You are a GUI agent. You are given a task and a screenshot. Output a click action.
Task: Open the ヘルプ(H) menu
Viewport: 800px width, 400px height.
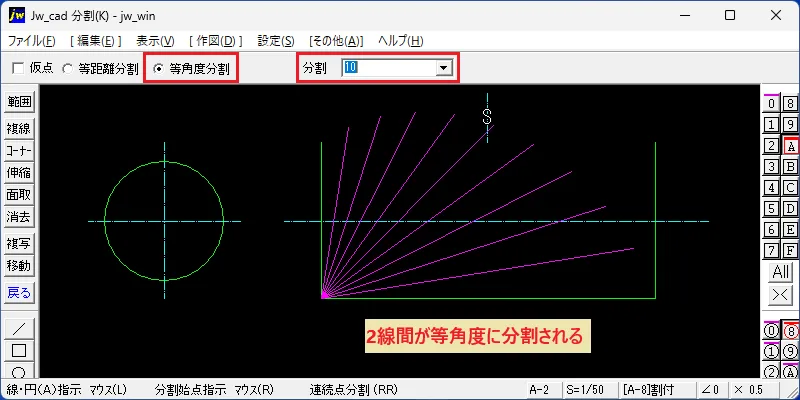[401, 41]
